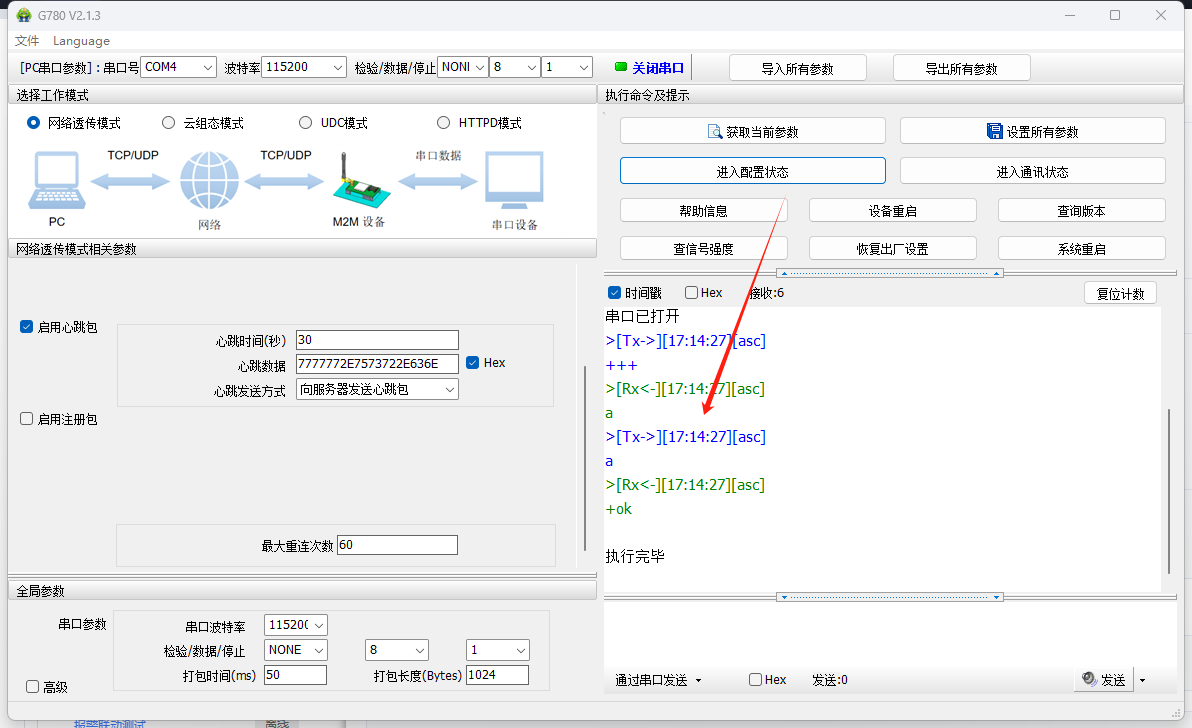Click the 设置所有参数 save button

tap(1032, 131)
